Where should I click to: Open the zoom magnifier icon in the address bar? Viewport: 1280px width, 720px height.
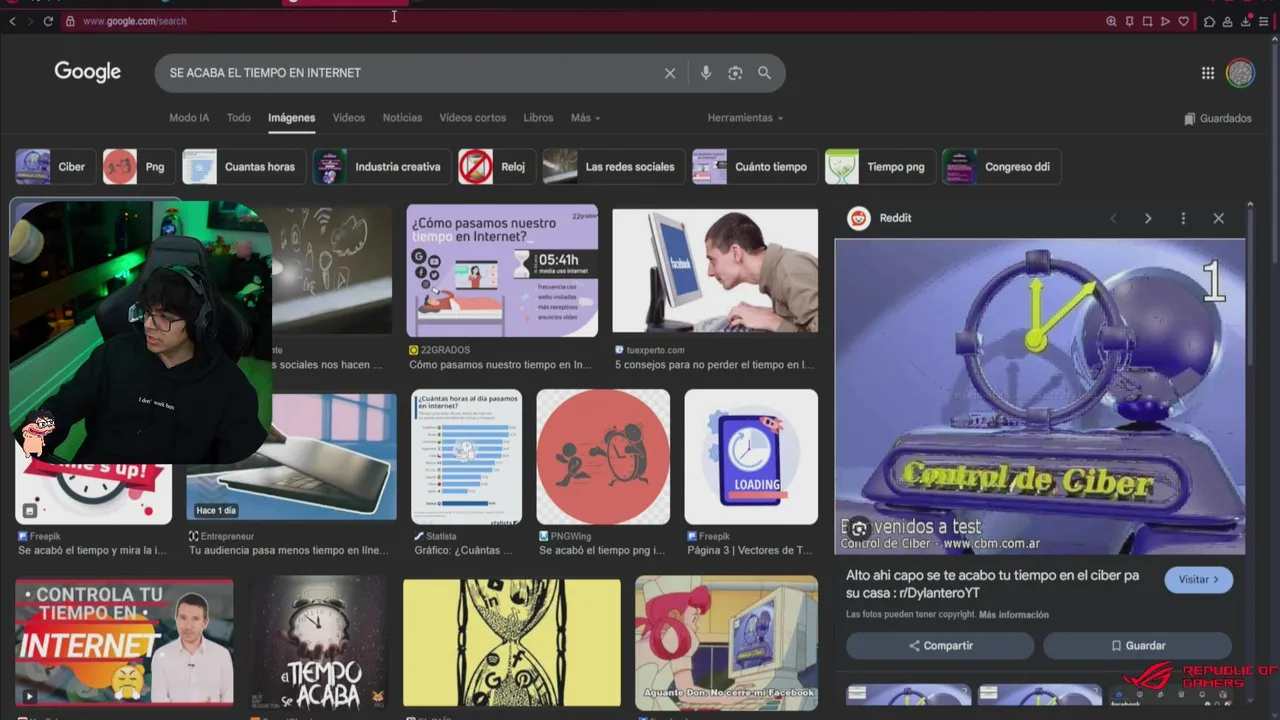(x=1111, y=21)
